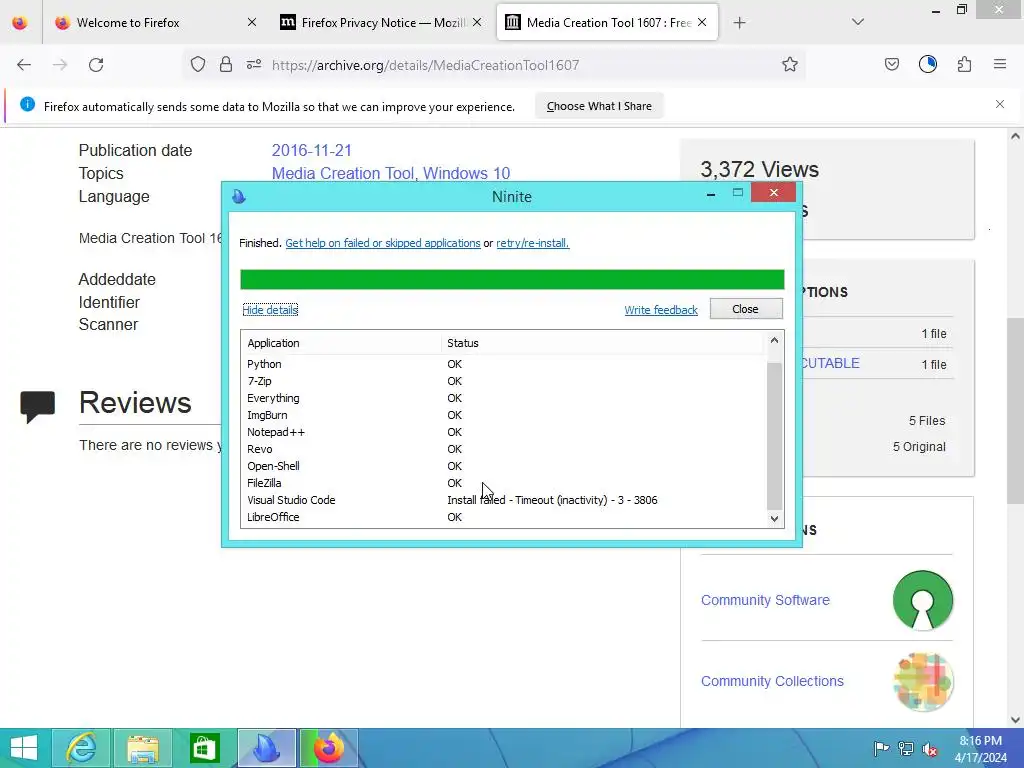Open the Firefox account icon
The height and width of the screenshot is (768, 1024).
click(927, 64)
